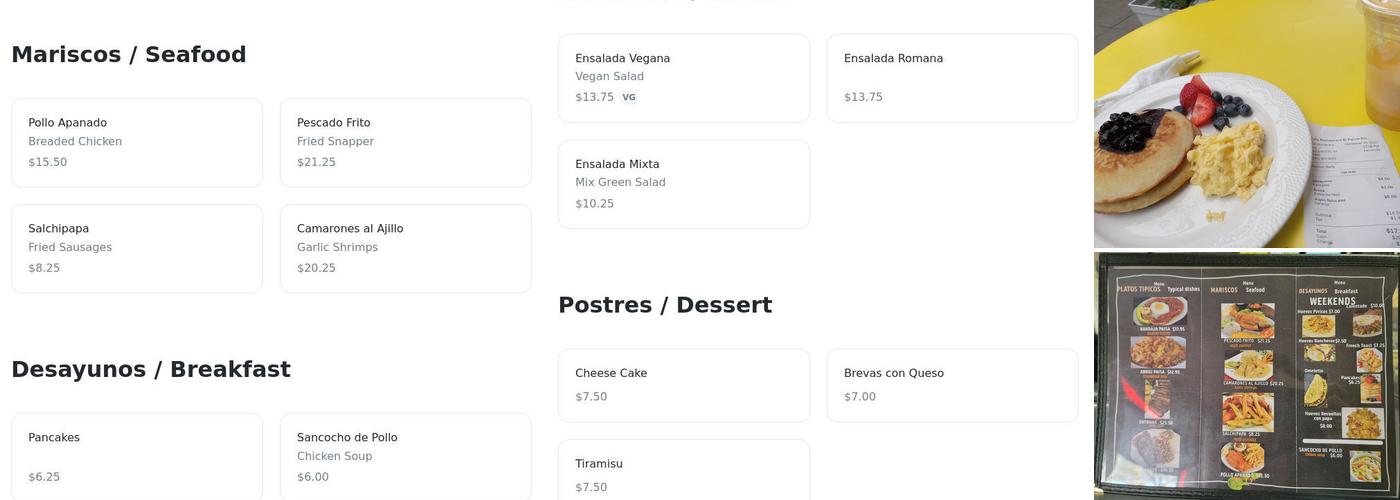Select the Sancocho de Pollo card

click(405, 456)
